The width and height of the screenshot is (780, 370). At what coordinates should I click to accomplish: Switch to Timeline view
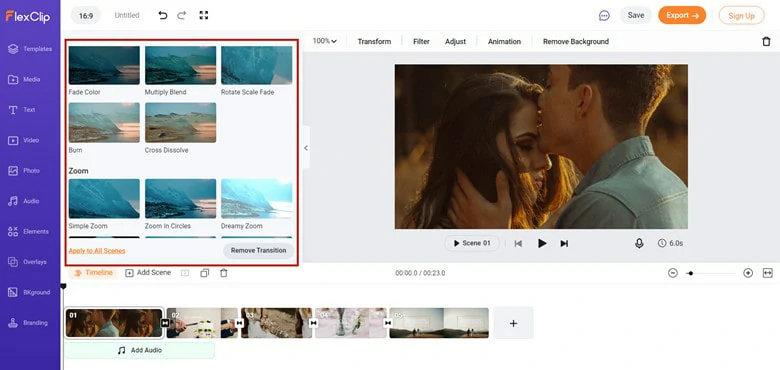(x=94, y=273)
